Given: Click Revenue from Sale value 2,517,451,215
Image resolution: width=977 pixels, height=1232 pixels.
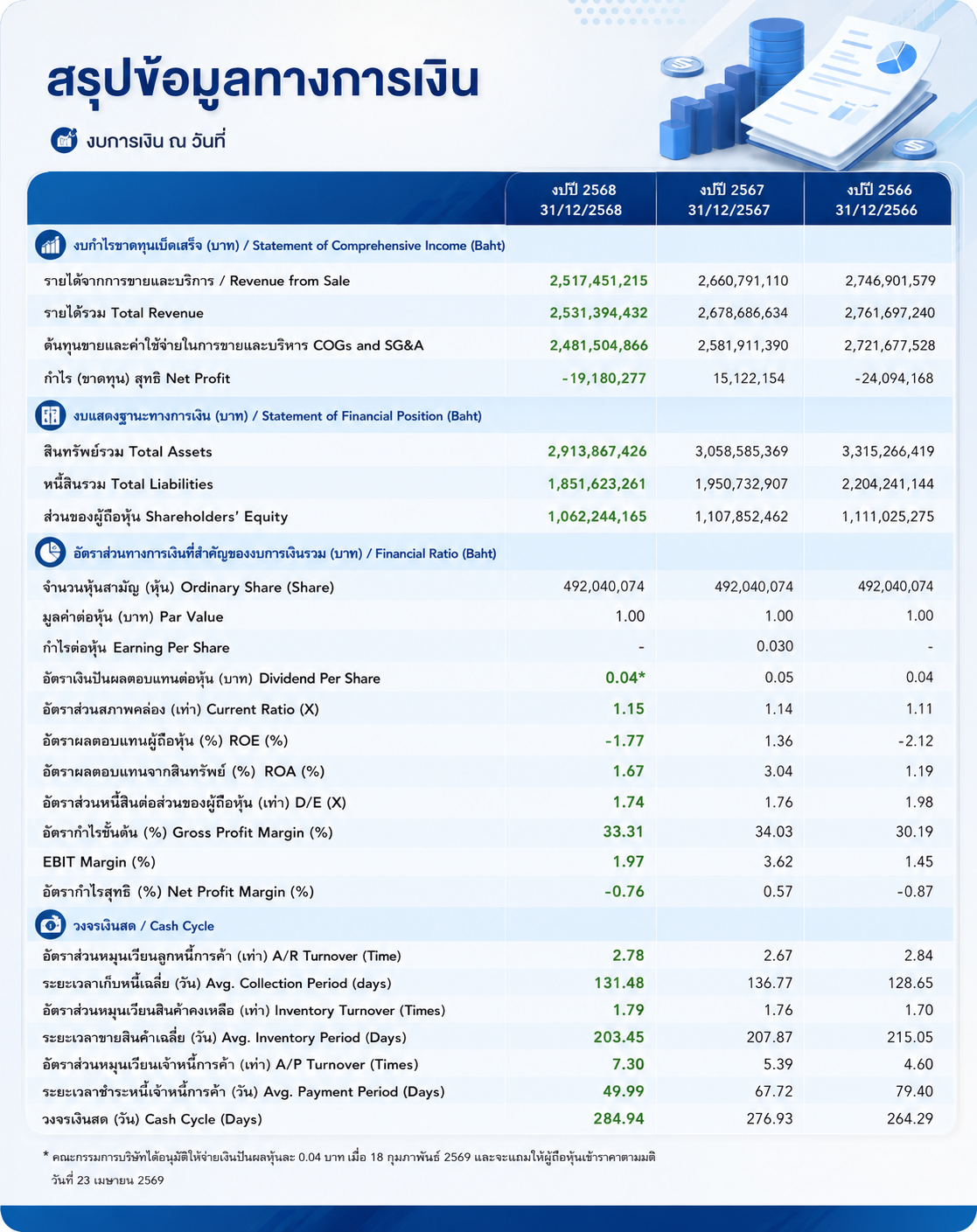Looking at the screenshot, I should tap(599, 281).
